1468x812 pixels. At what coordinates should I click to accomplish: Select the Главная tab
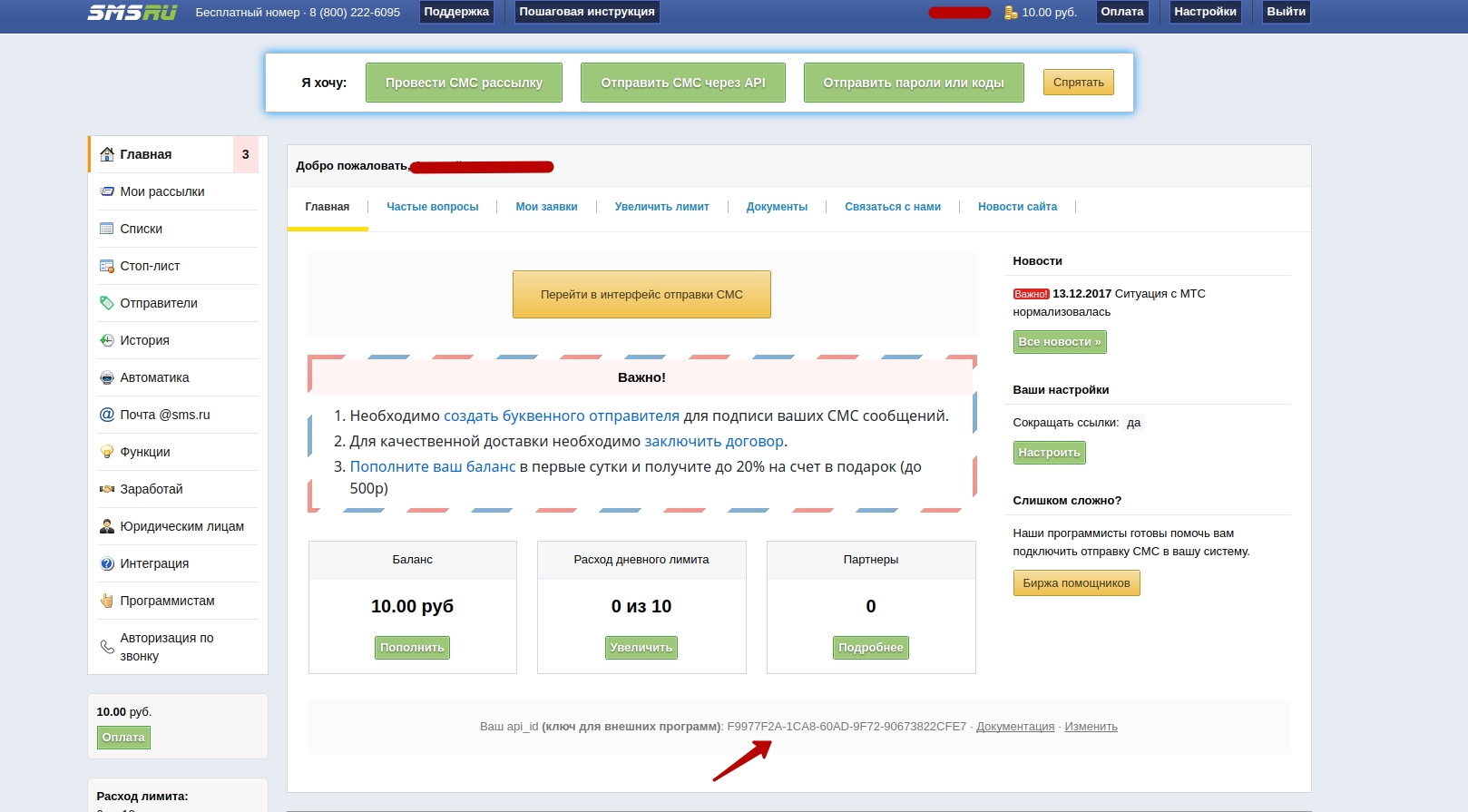[328, 207]
